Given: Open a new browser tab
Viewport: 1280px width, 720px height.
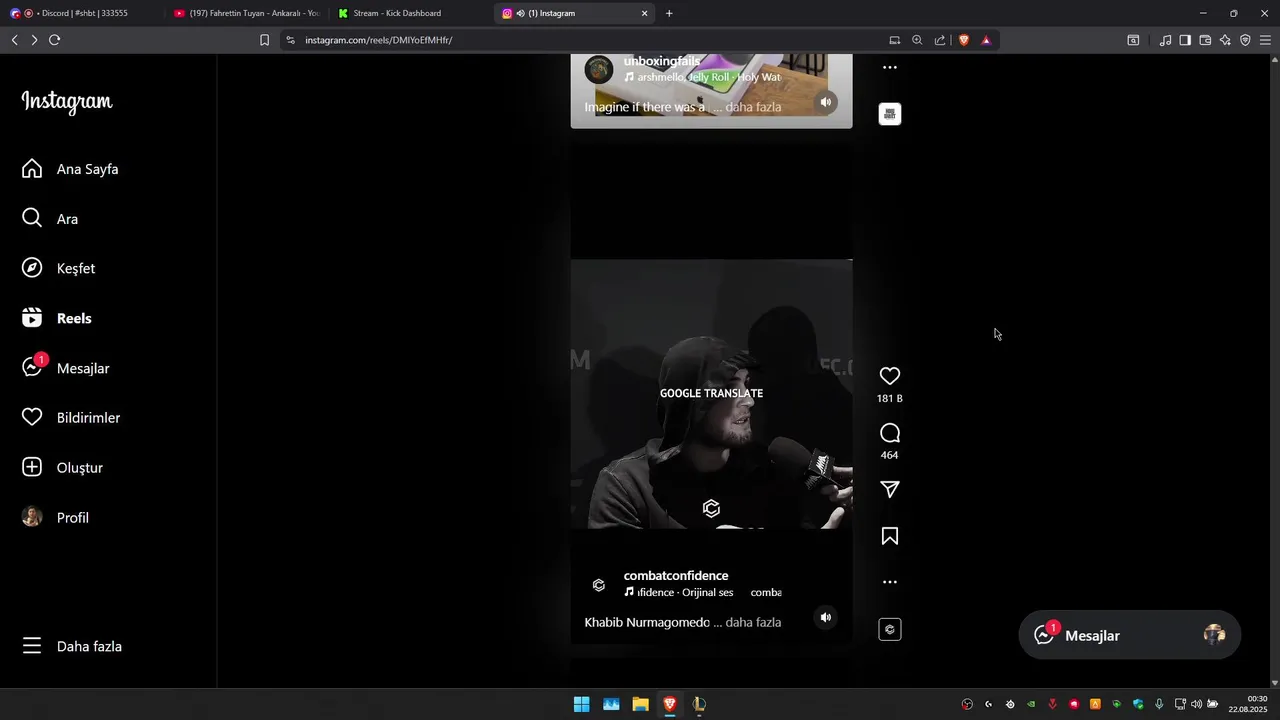Looking at the screenshot, I should [x=669, y=13].
